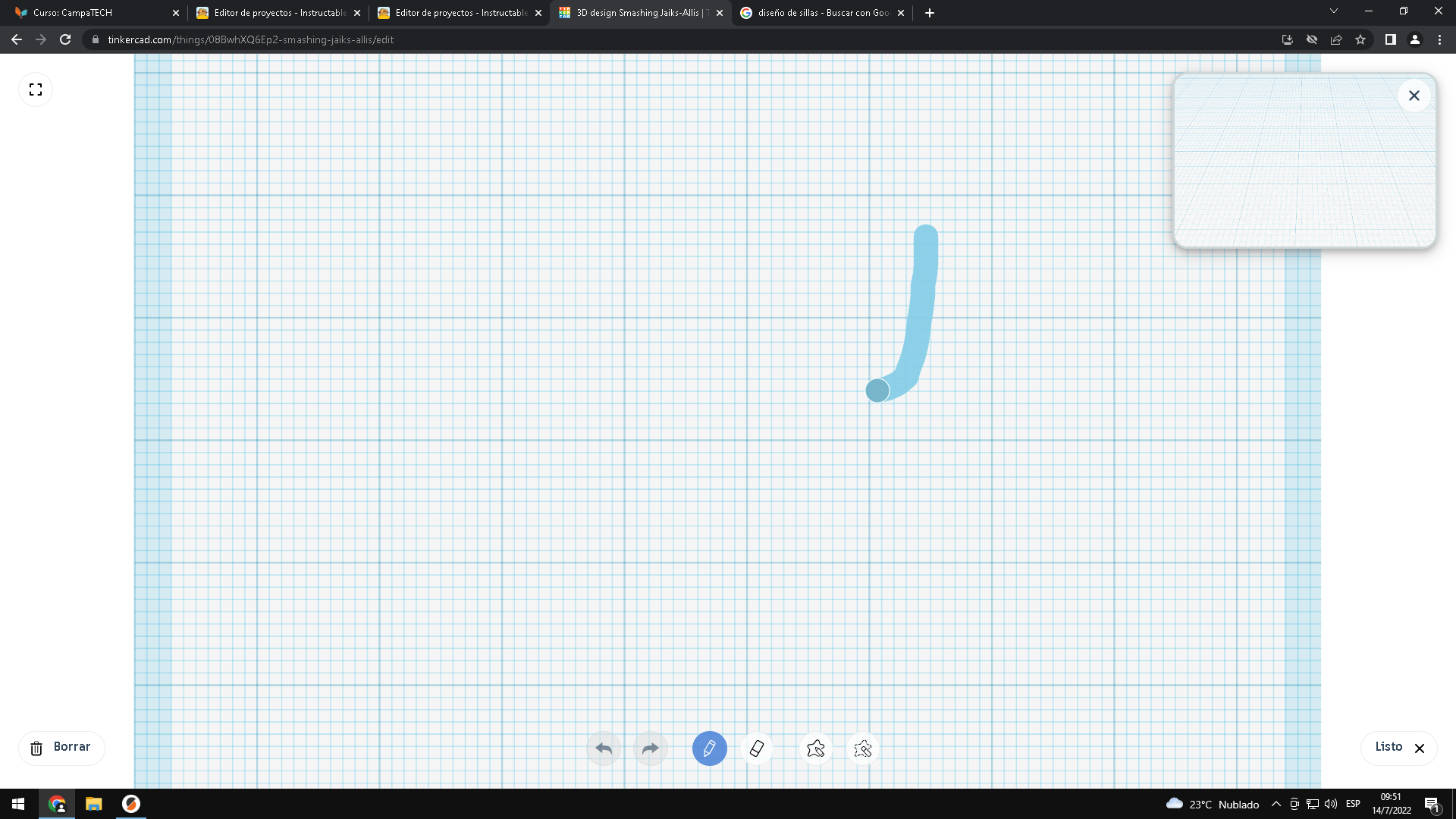Toggle fullscreen mode icon
This screenshot has width=1456, height=819.
pyautogui.click(x=36, y=89)
